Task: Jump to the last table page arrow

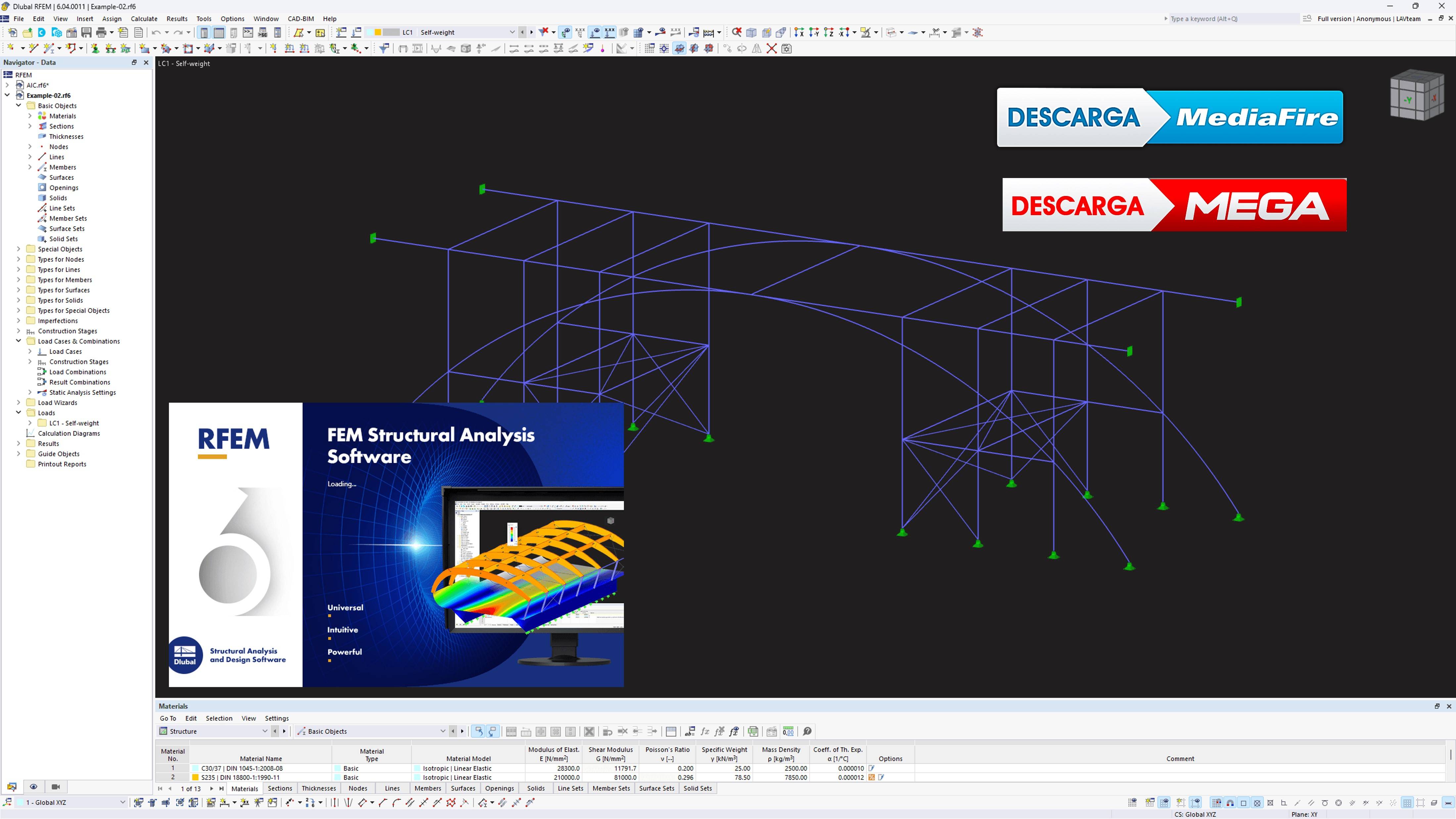Action: (x=221, y=788)
